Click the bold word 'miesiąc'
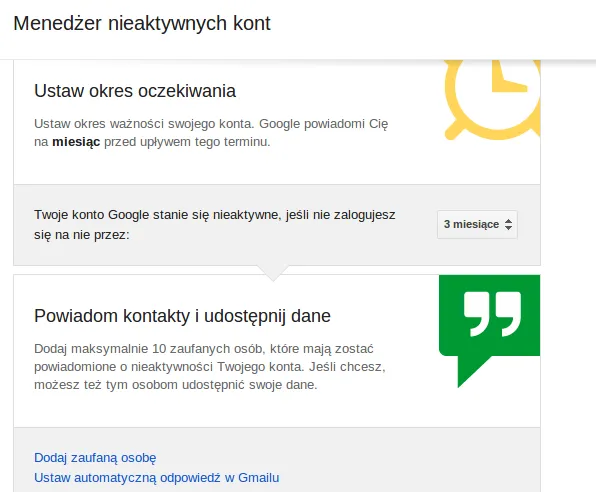The width and height of the screenshot is (596, 492). [x=76, y=142]
